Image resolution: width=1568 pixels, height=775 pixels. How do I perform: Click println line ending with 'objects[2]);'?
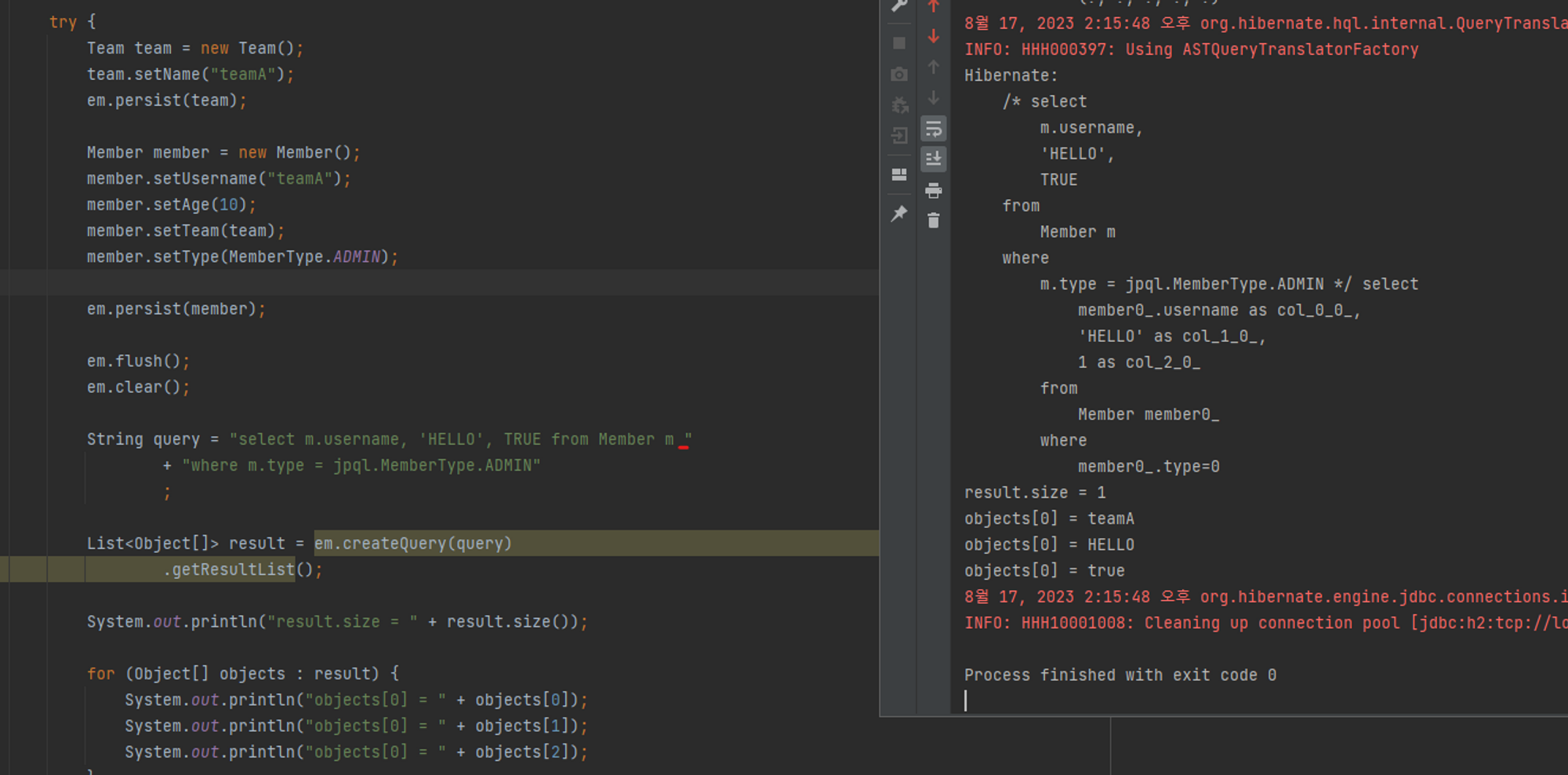356,752
